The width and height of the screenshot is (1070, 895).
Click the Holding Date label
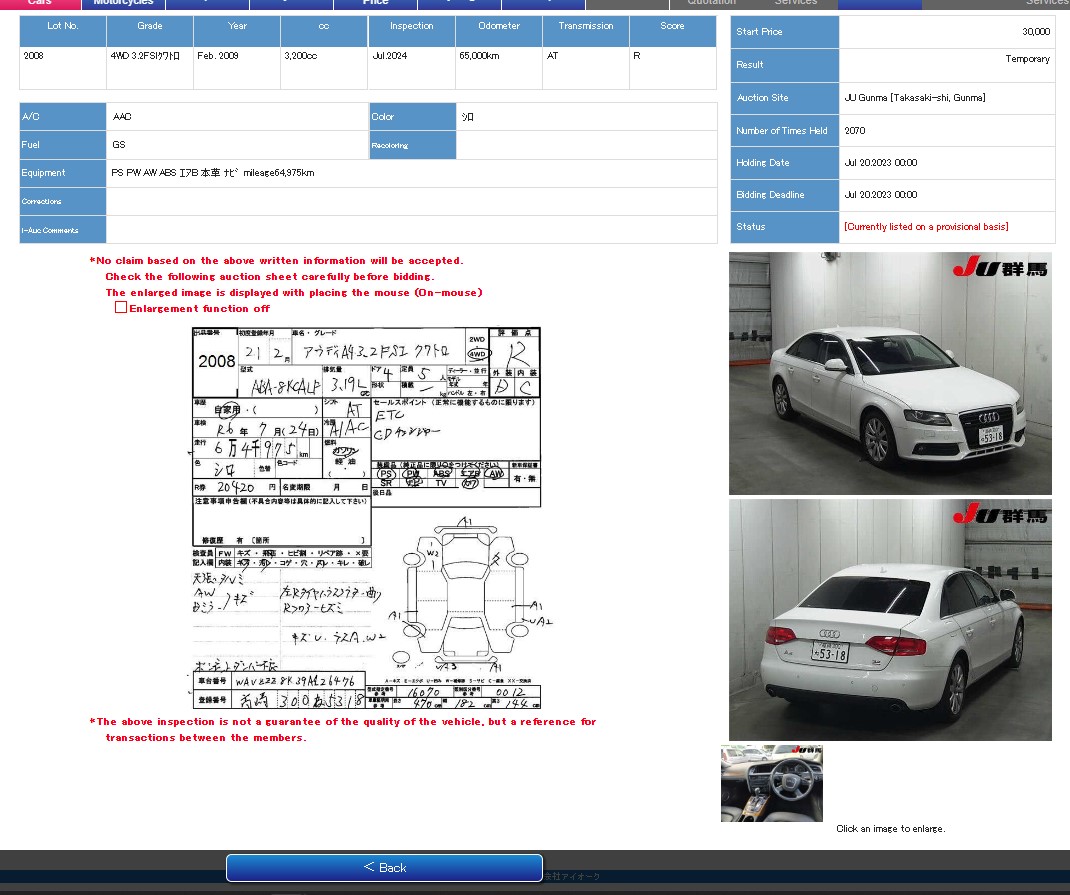785,162
